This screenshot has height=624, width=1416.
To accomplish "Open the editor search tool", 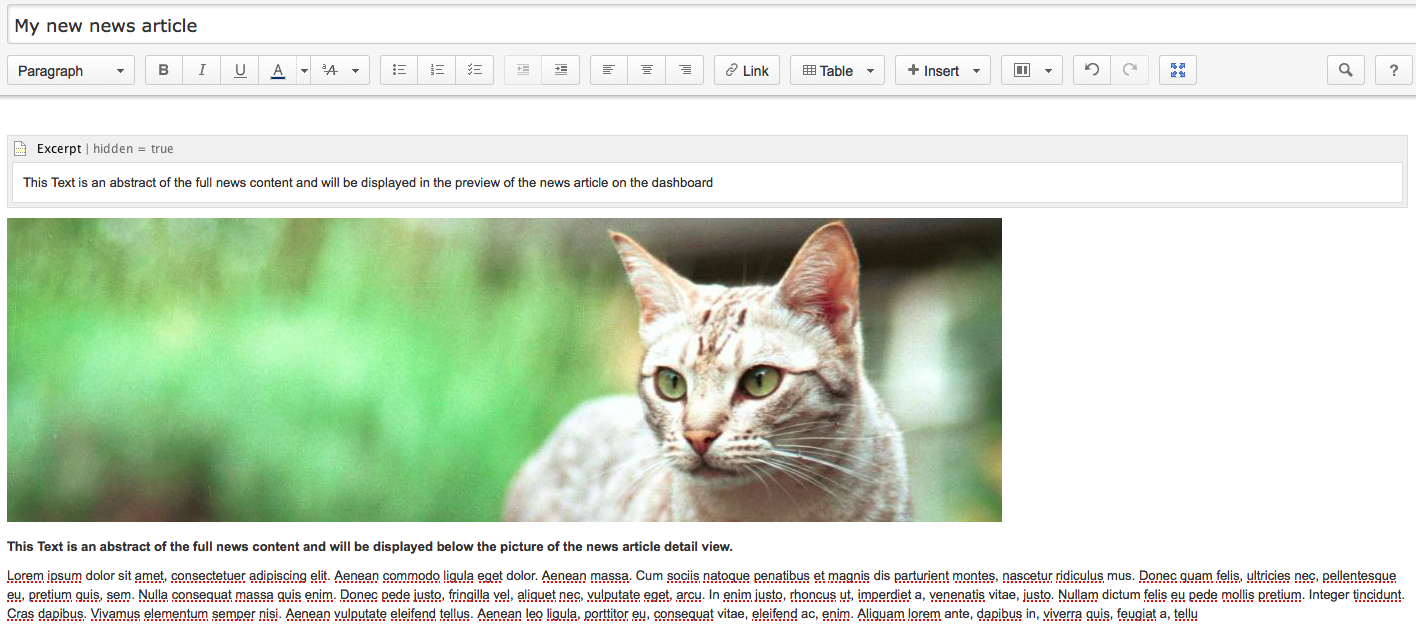I will (x=1345, y=70).
